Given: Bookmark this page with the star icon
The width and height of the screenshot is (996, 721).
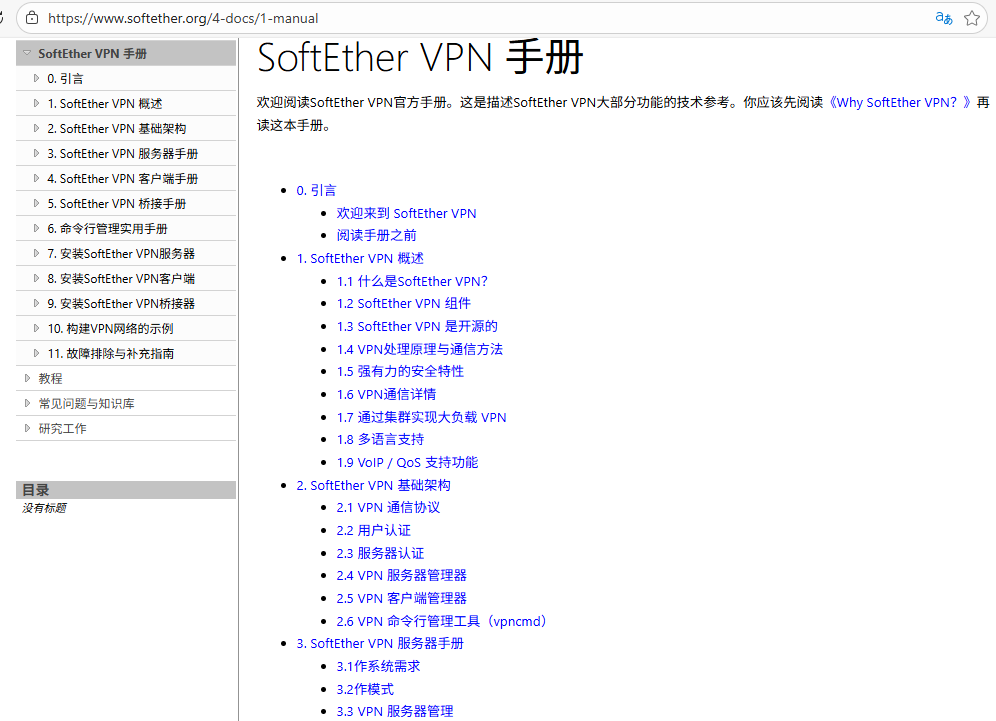Looking at the screenshot, I should [x=971, y=18].
